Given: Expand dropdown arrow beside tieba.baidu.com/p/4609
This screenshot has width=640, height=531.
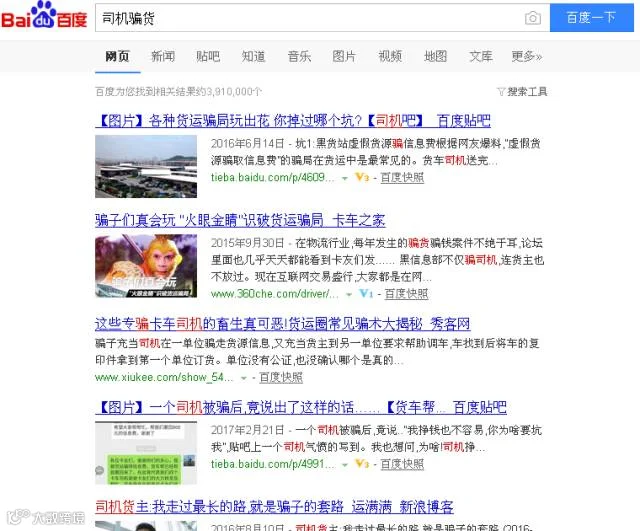Looking at the screenshot, I should [345, 178].
